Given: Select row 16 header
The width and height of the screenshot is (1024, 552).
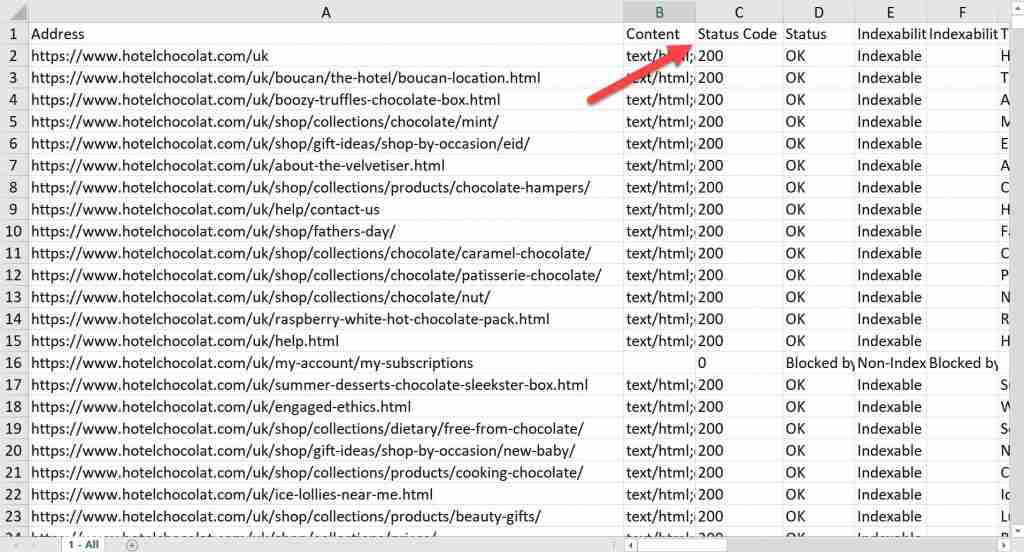Looking at the screenshot, I should pyautogui.click(x=14, y=363).
